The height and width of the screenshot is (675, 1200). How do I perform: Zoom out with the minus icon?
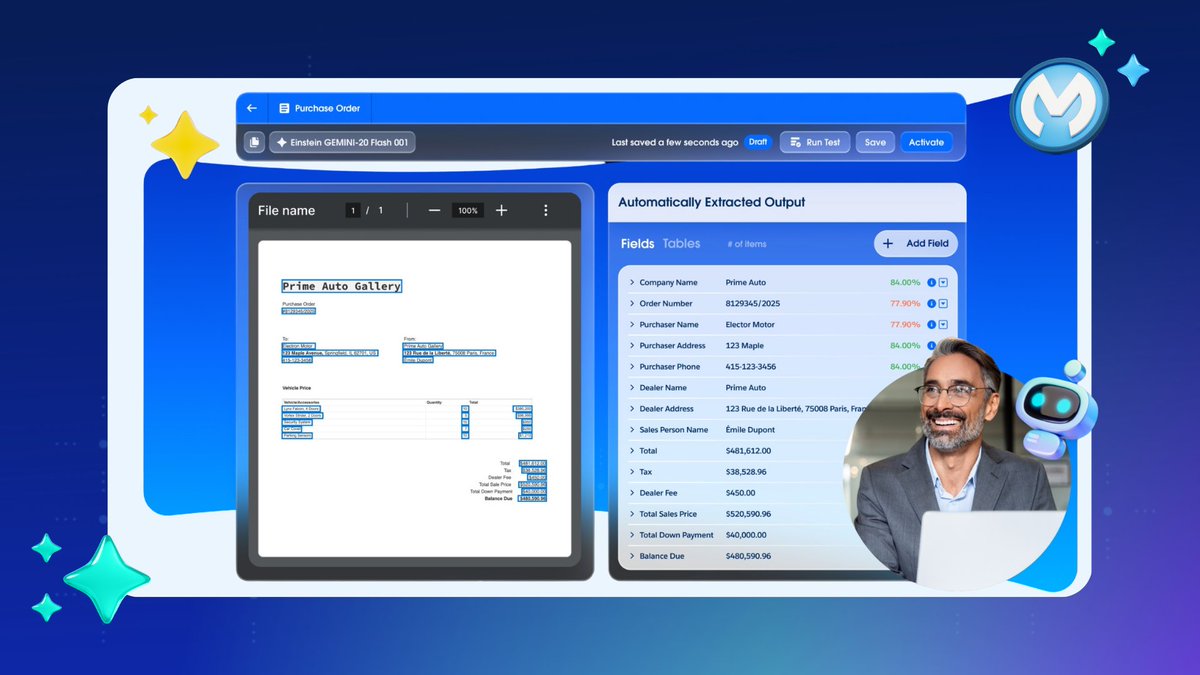[434, 210]
